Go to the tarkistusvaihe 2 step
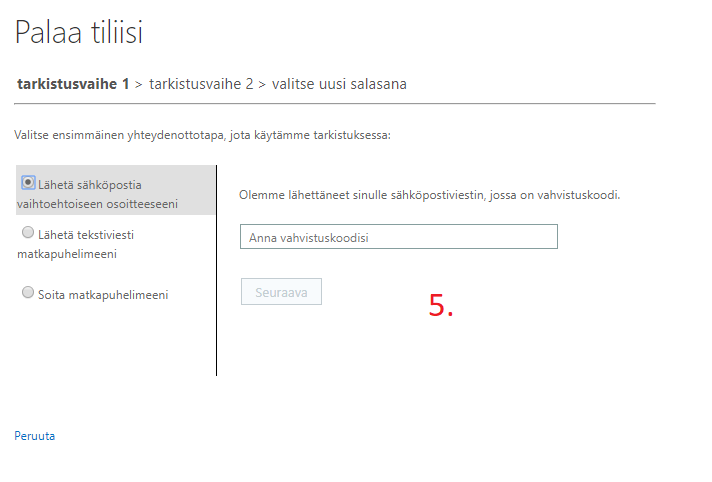The image size is (712, 482). tap(201, 84)
